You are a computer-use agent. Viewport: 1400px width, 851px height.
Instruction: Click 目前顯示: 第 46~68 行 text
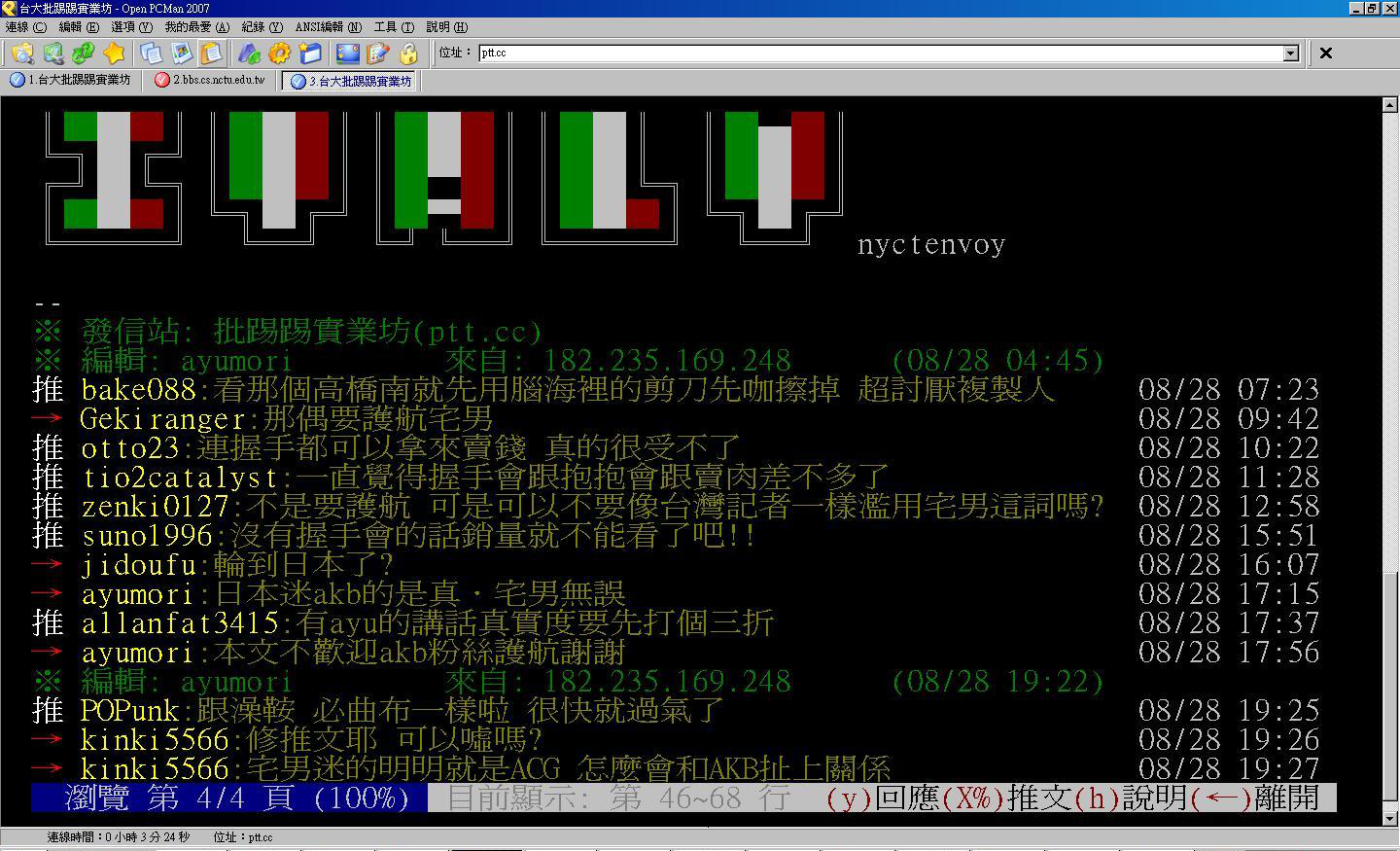pos(619,798)
